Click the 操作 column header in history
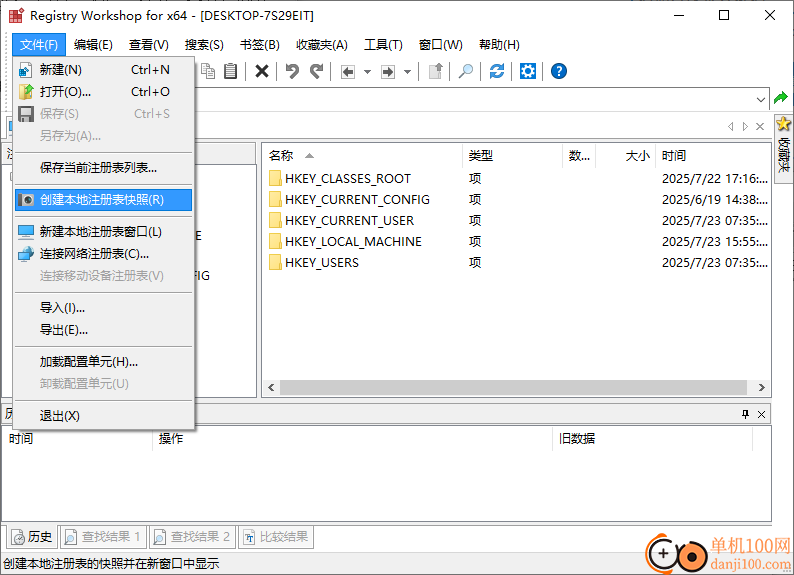Screen dimensions: 794x575 point(352,439)
